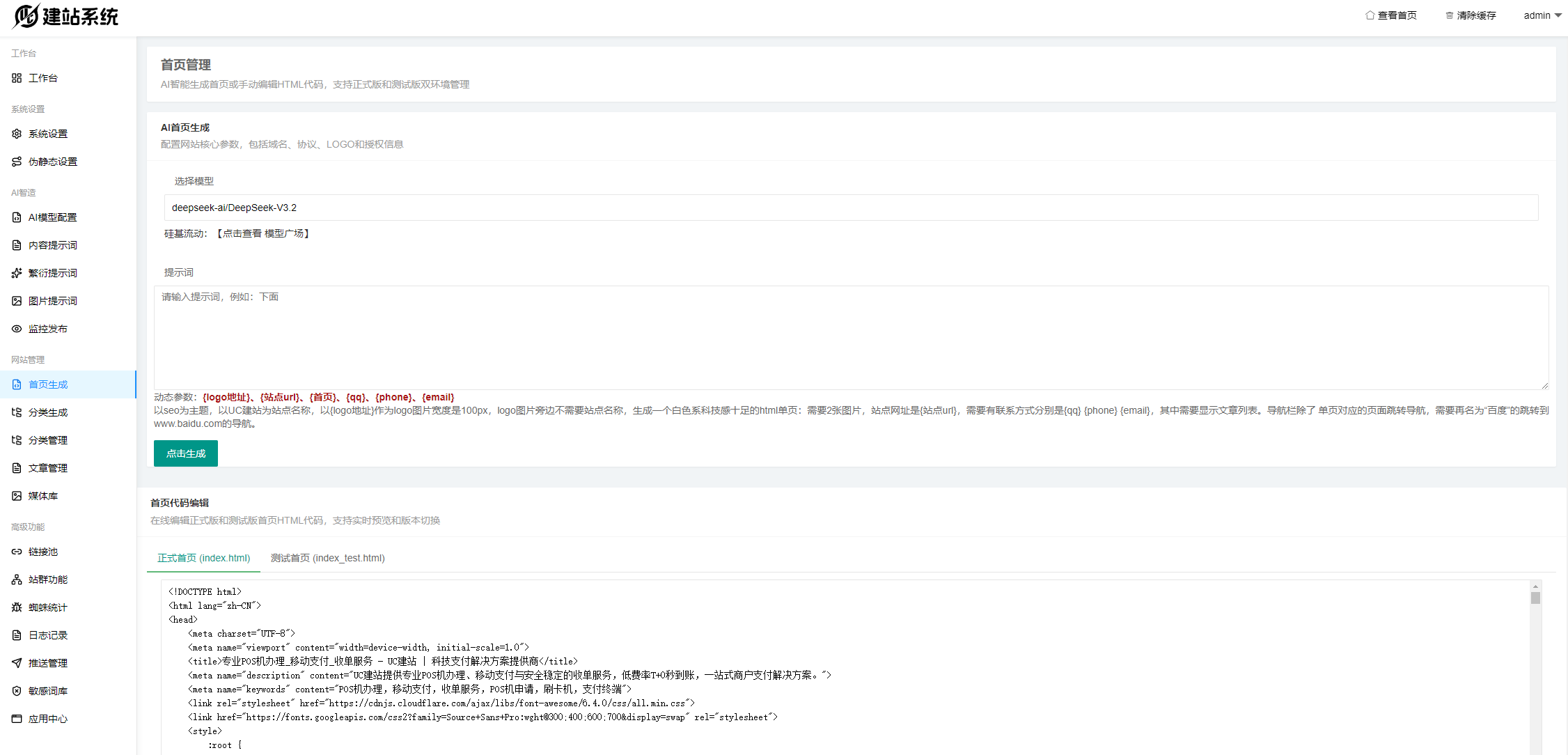Click the 站群功能 network icon
1568x755 pixels.
(x=17, y=579)
